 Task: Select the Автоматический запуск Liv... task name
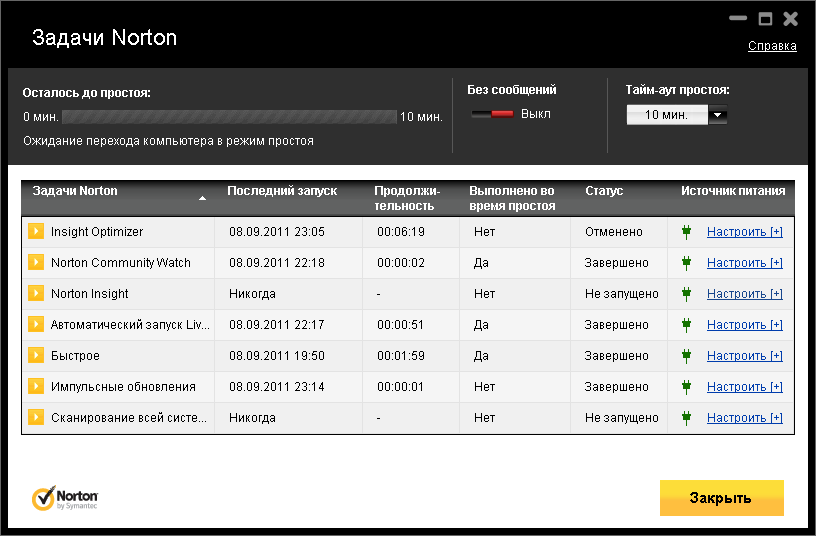point(130,325)
